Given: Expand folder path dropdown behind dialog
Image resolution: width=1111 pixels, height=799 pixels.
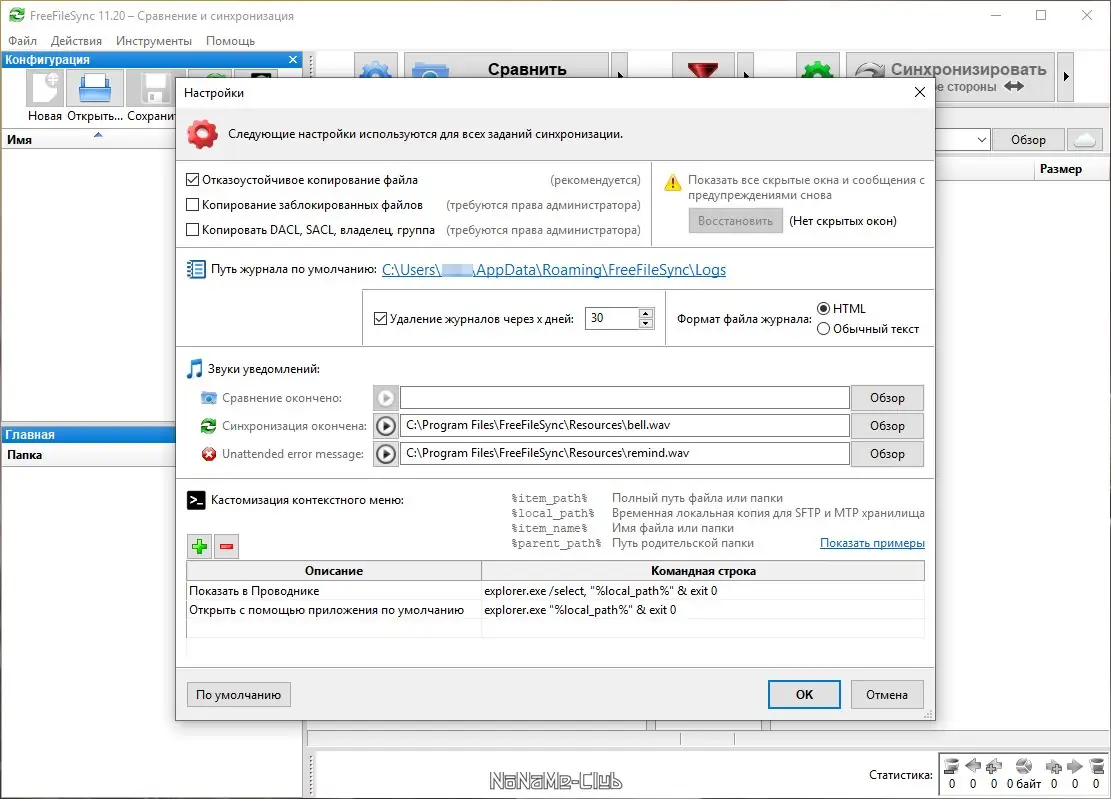Looking at the screenshot, I should pos(981,140).
